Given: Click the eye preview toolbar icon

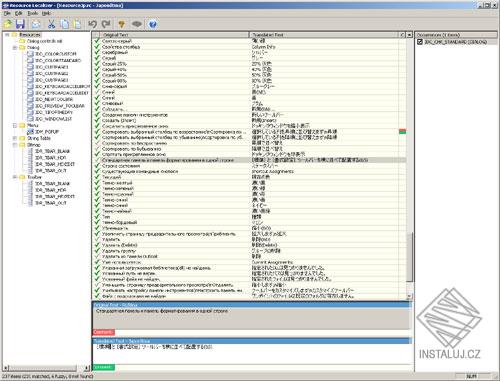Looking at the screenshot, I should pyautogui.click(x=136, y=24).
